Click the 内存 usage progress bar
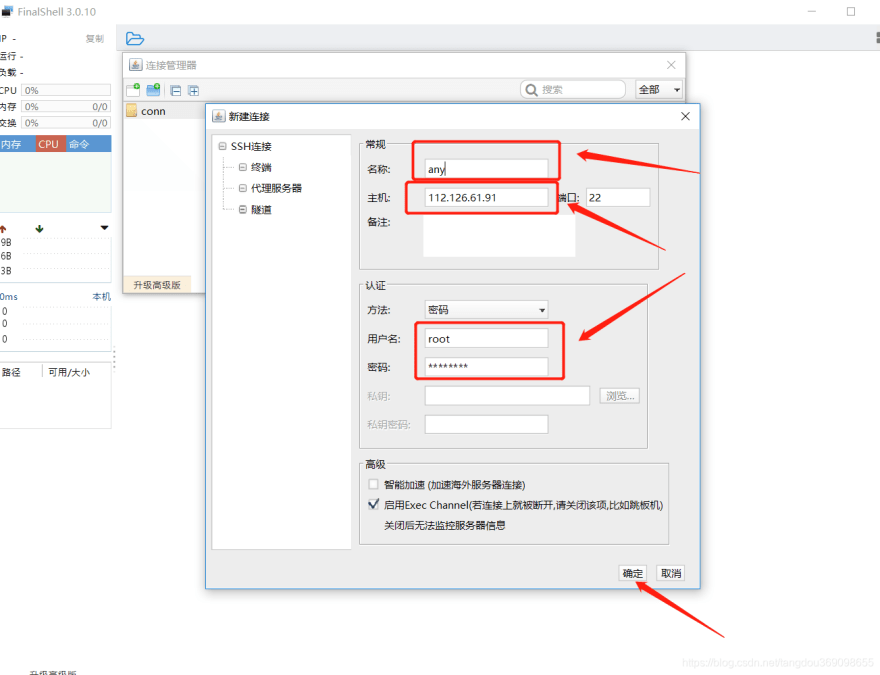 [66, 107]
